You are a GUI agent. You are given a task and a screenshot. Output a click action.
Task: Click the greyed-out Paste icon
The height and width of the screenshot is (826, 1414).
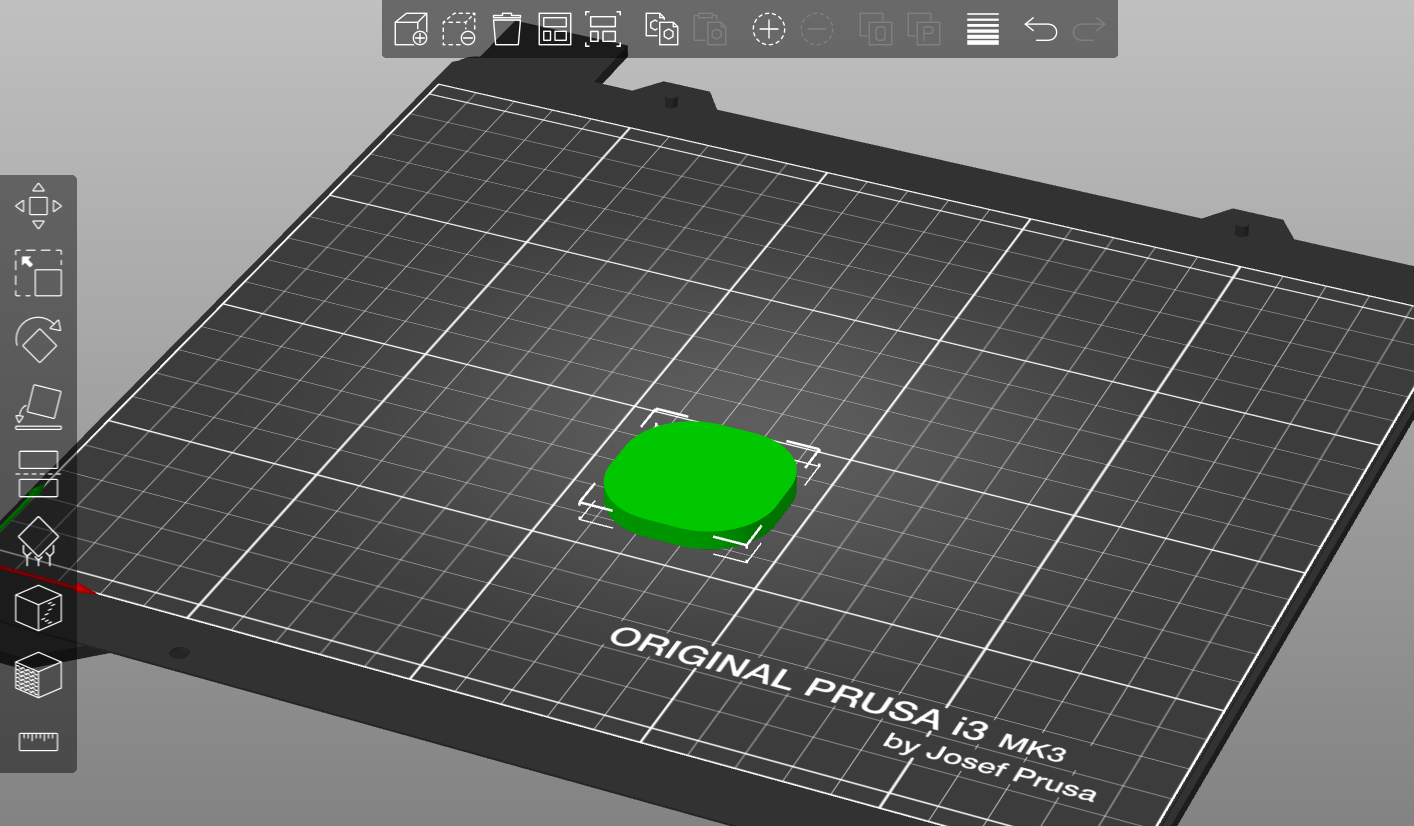tap(710, 29)
